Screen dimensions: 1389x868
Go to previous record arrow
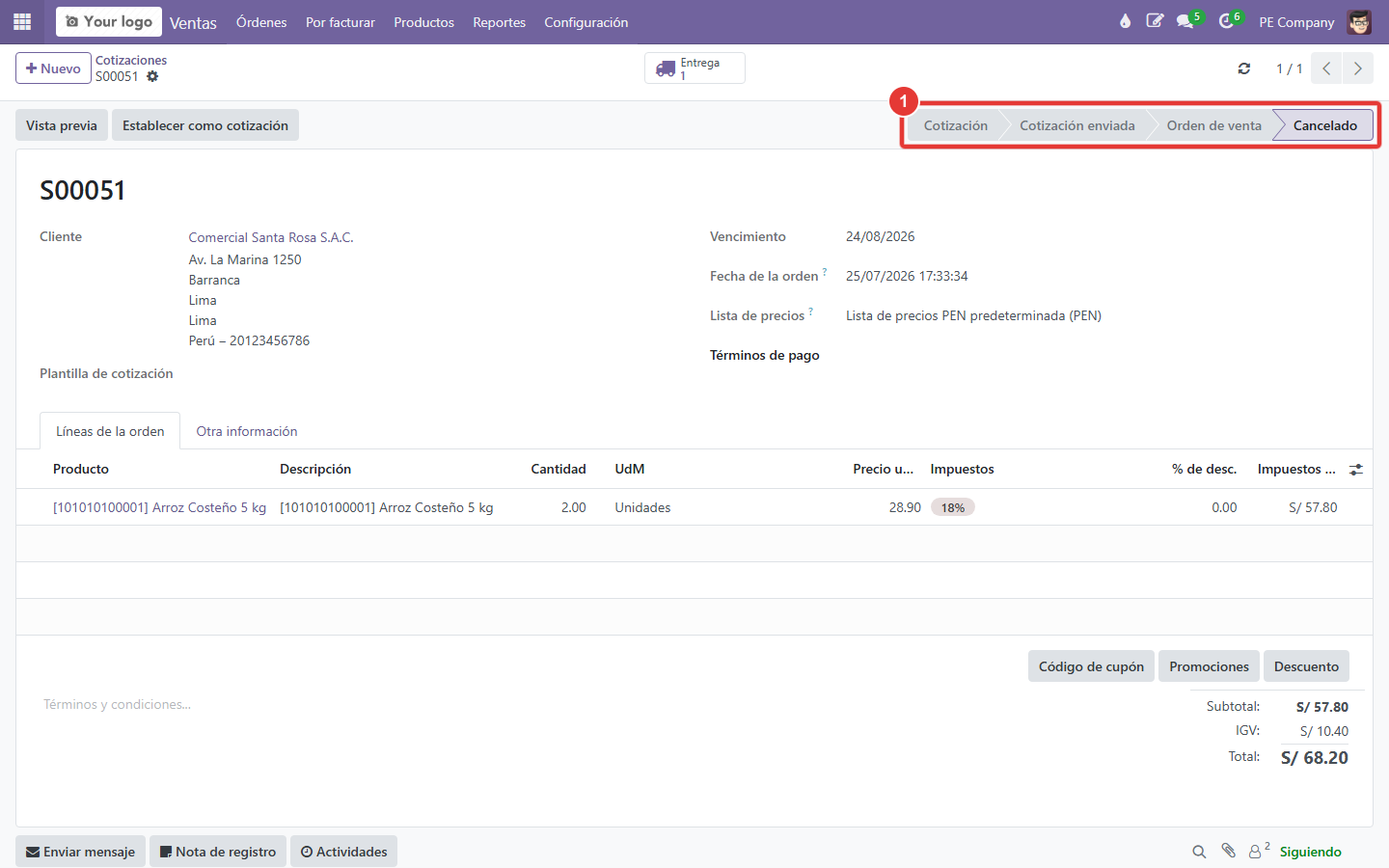pos(1326,68)
